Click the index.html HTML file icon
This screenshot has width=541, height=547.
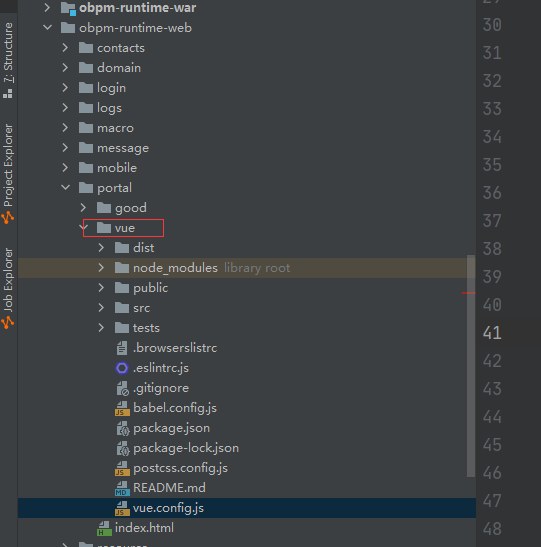(104, 528)
